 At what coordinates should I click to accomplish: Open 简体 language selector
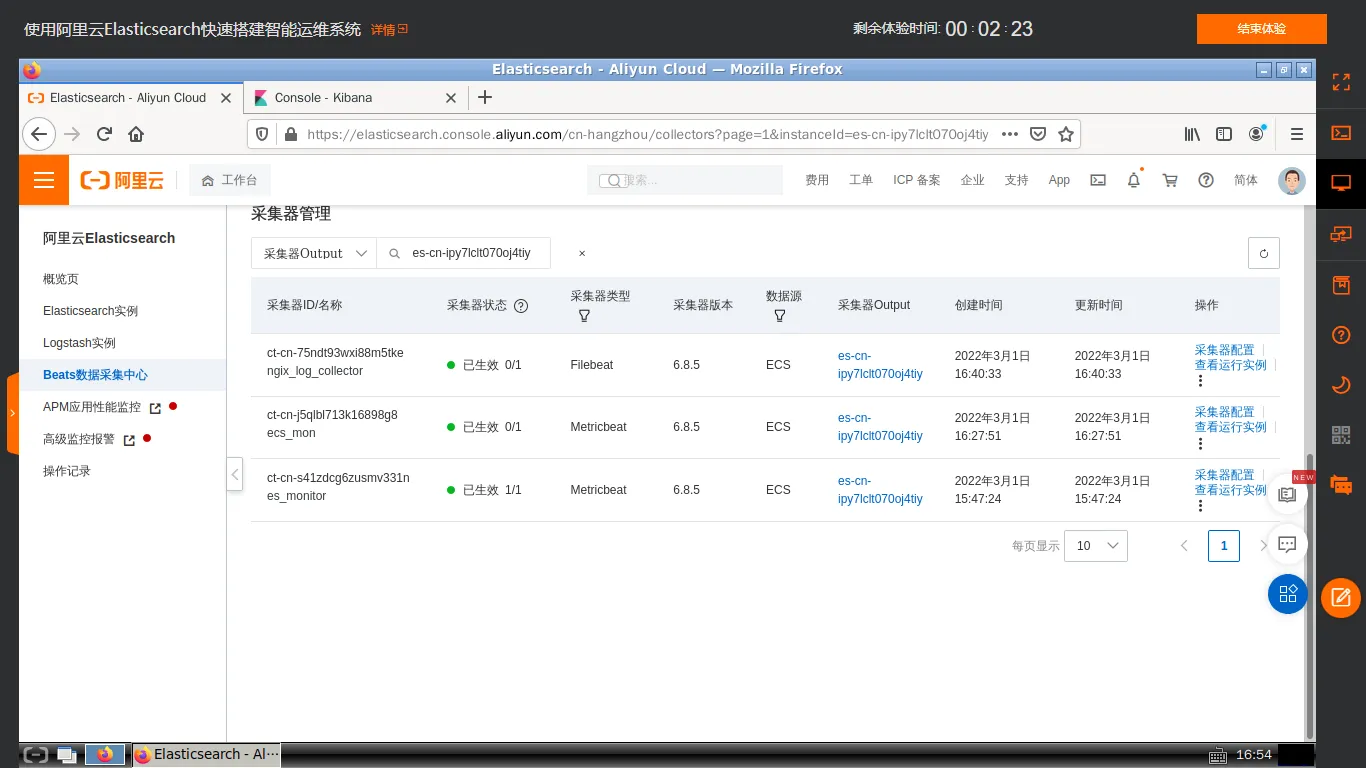point(1246,180)
